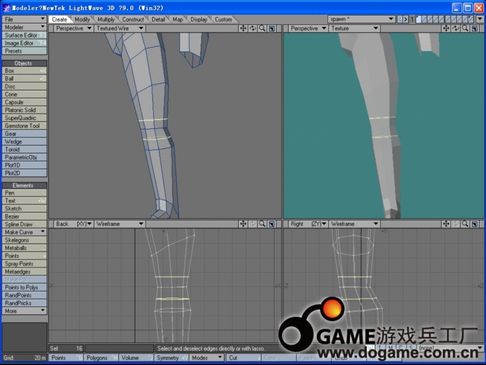
Task: Open the Image Editor
Action: [24, 43]
